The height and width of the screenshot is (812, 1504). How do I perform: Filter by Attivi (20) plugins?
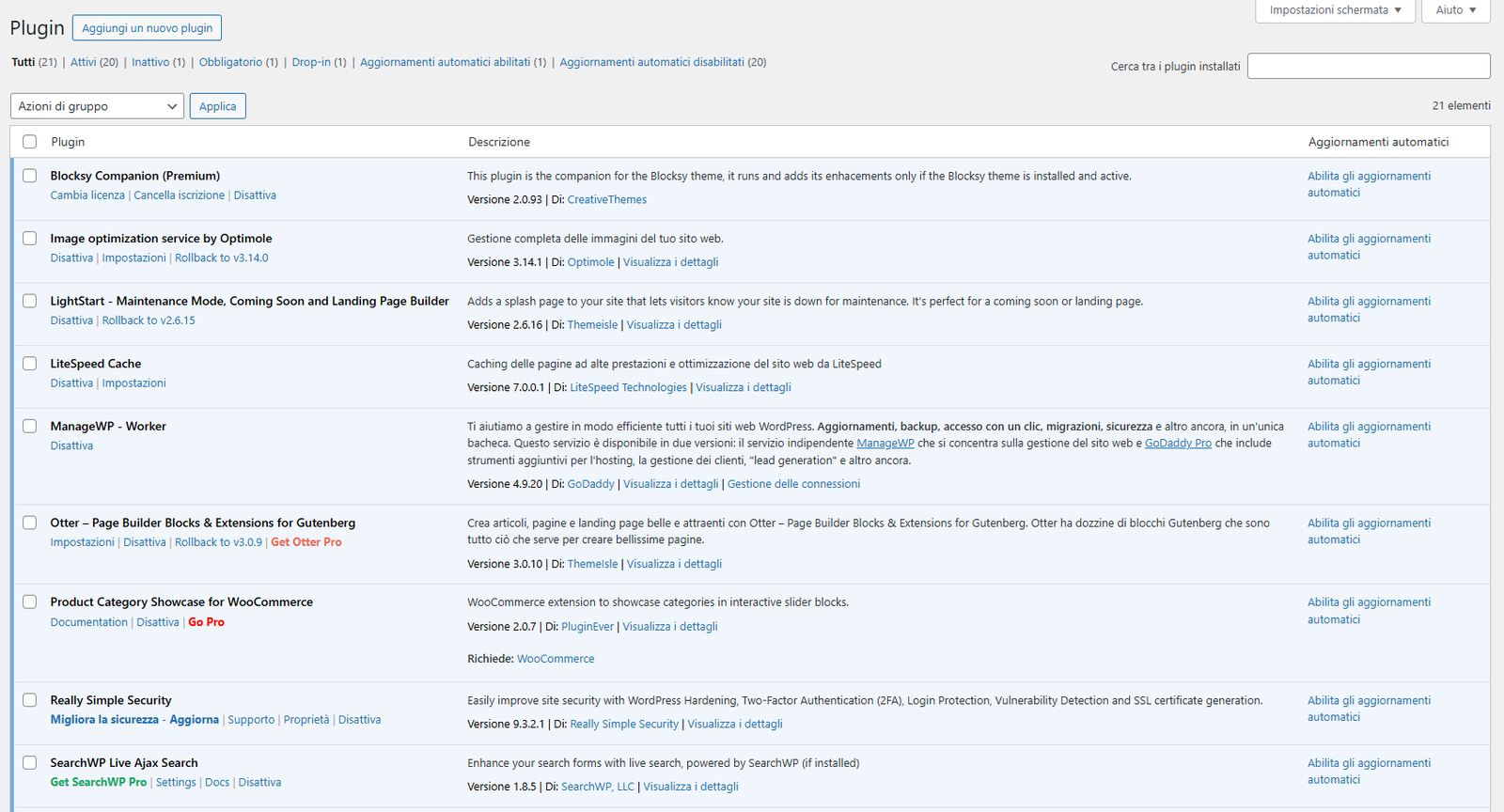click(x=94, y=62)
